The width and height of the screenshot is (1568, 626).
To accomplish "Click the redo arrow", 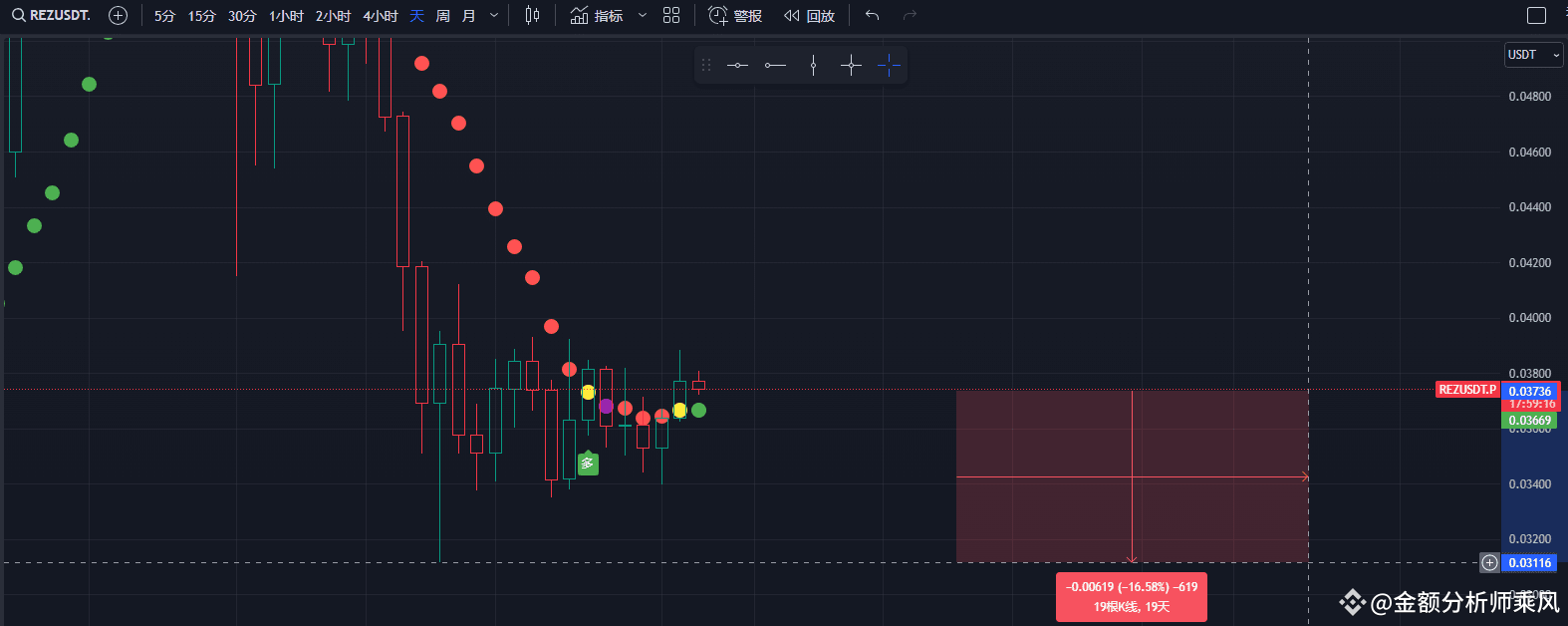I will [x=909, y=15].
